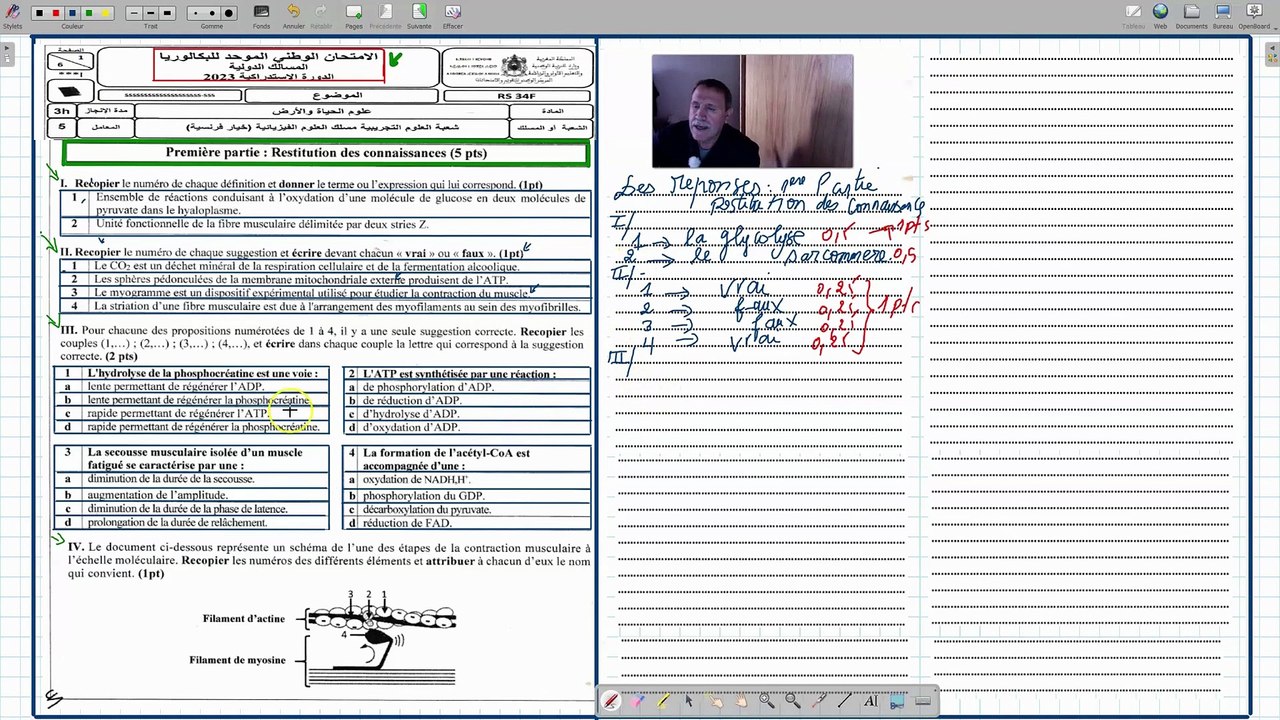Select the thick Trait line width
The height and width of the screenshot is (720, 1280).
coord(167,13)
